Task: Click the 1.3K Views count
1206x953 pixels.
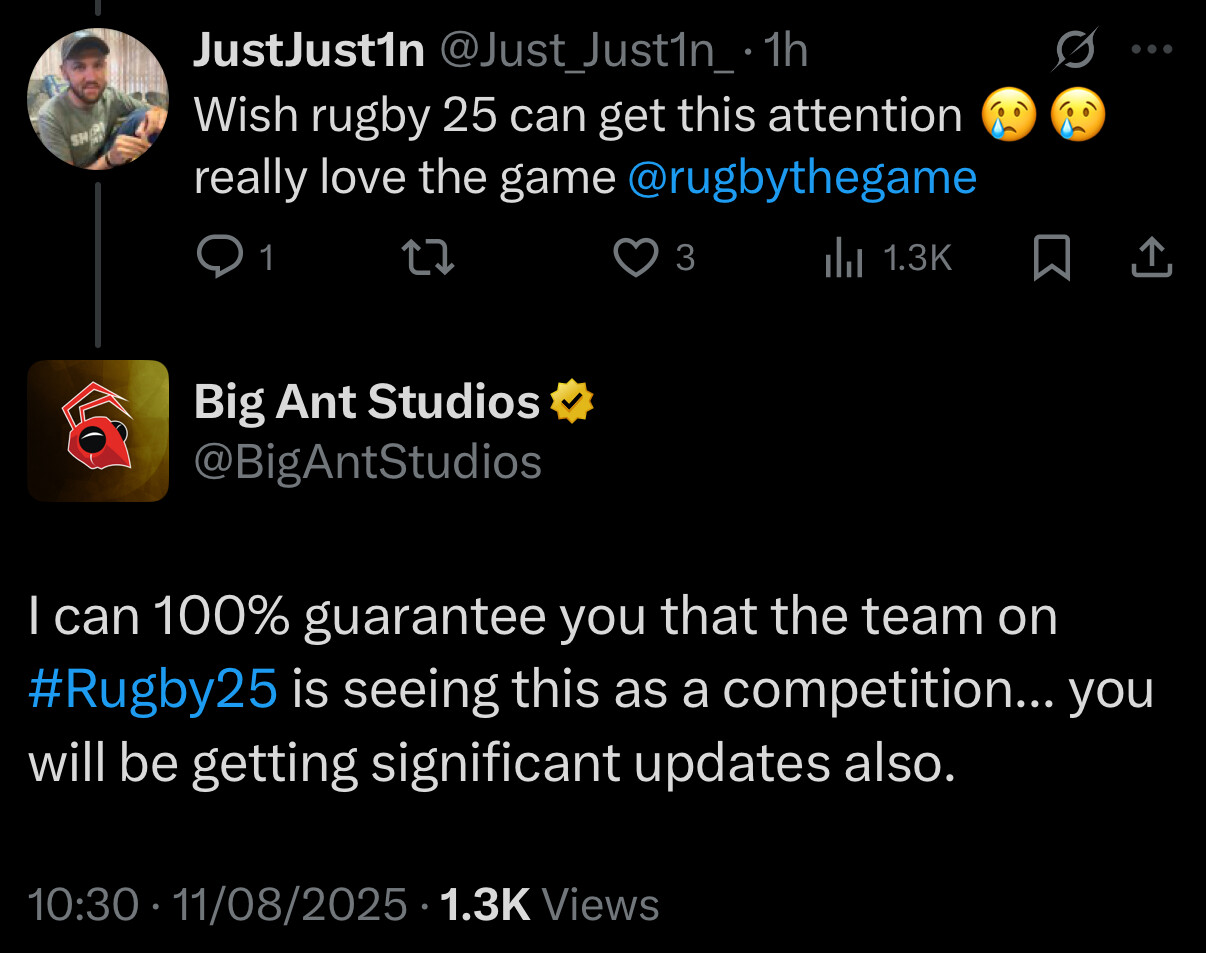Action: pos(549,905)
